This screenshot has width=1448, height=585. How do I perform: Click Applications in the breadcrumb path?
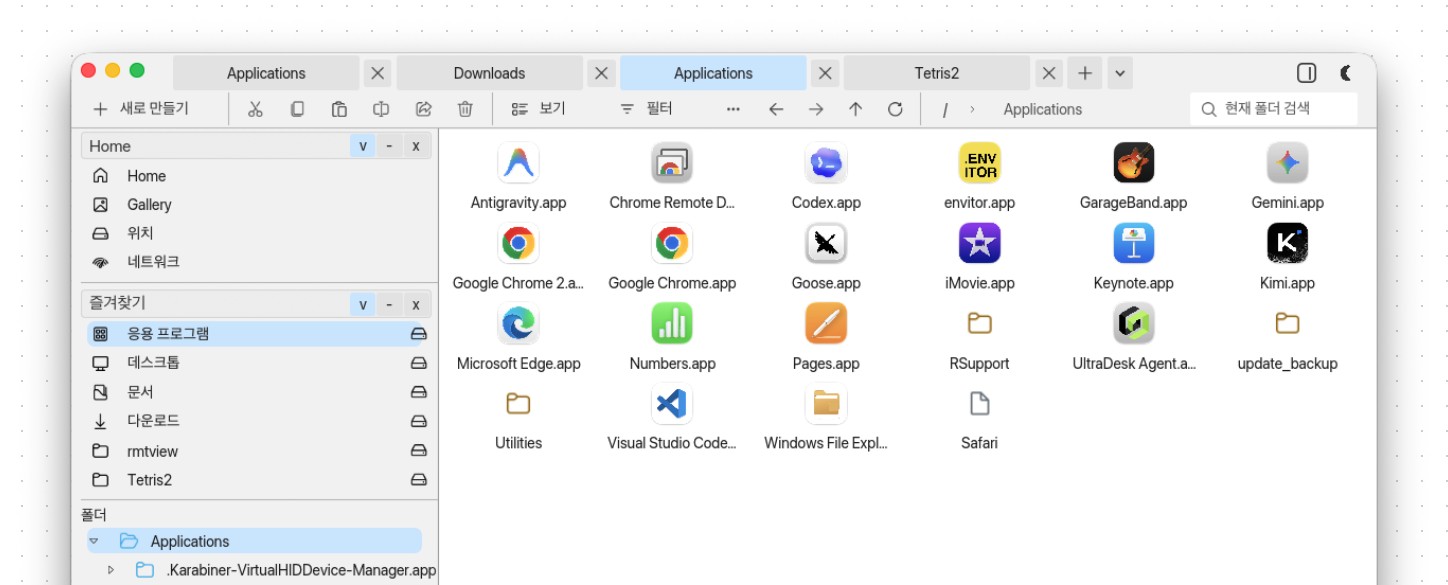click(x=1042, y=109)
